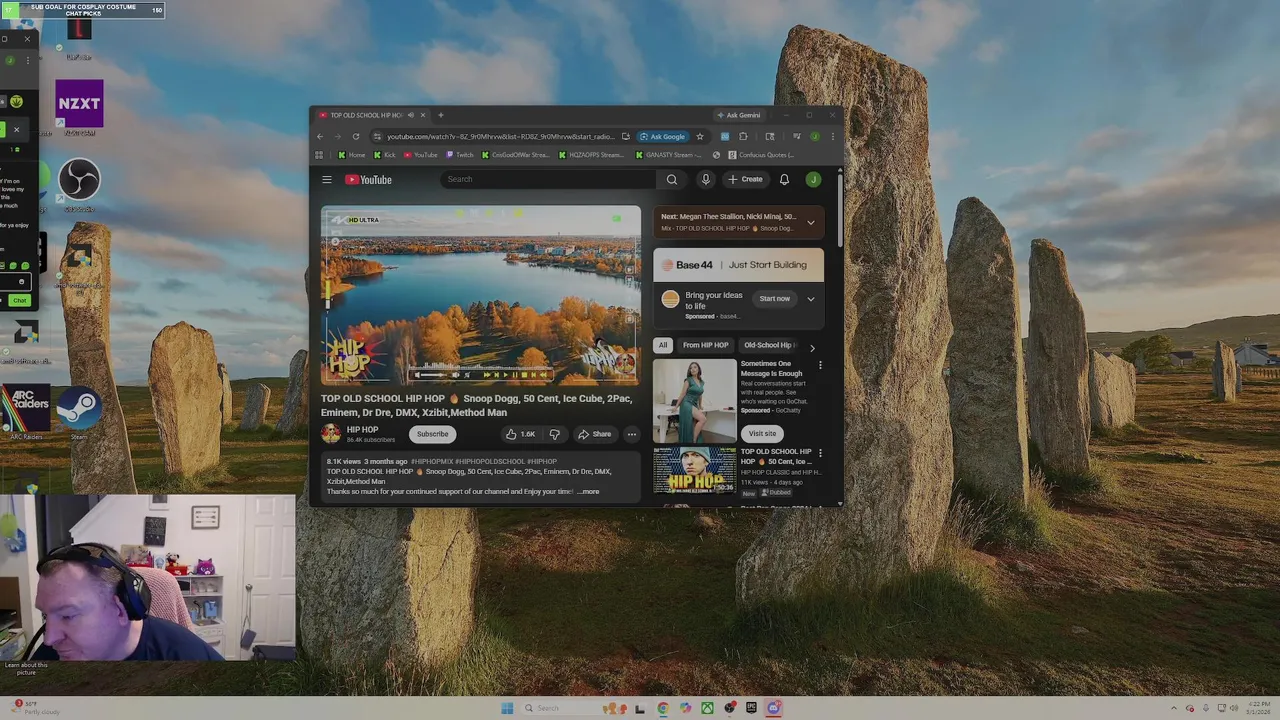Show more filter chips with arrow

(812, 346)
